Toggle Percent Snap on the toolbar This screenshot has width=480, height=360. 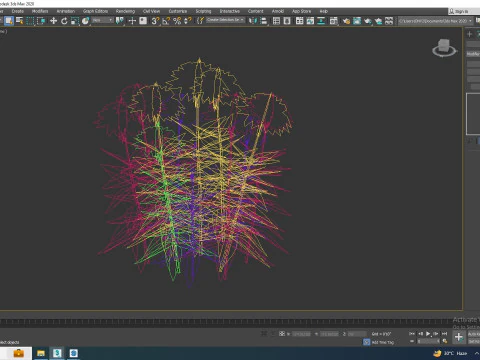click(x=177, y=21)
